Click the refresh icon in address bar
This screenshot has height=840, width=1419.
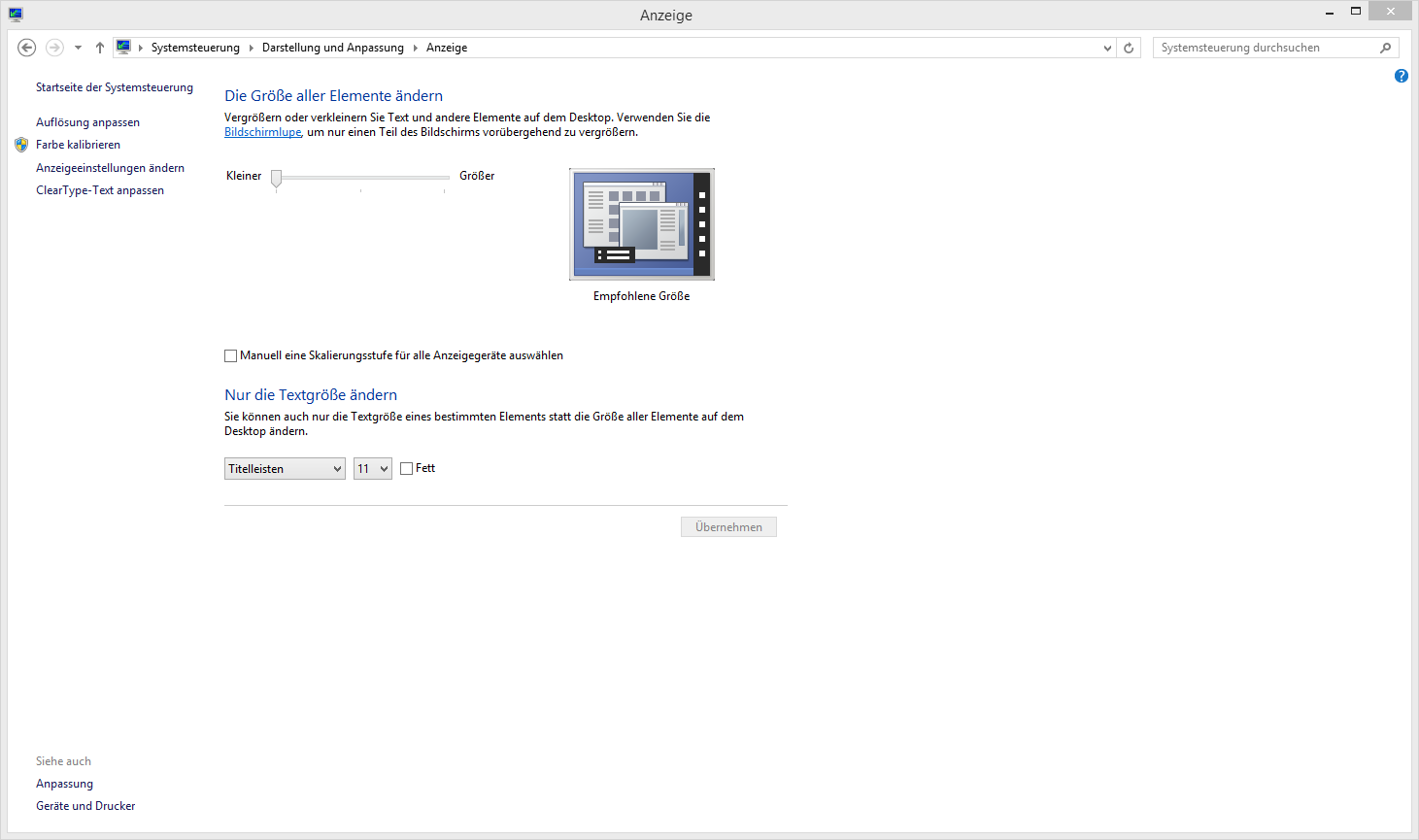click(1129, 48)
